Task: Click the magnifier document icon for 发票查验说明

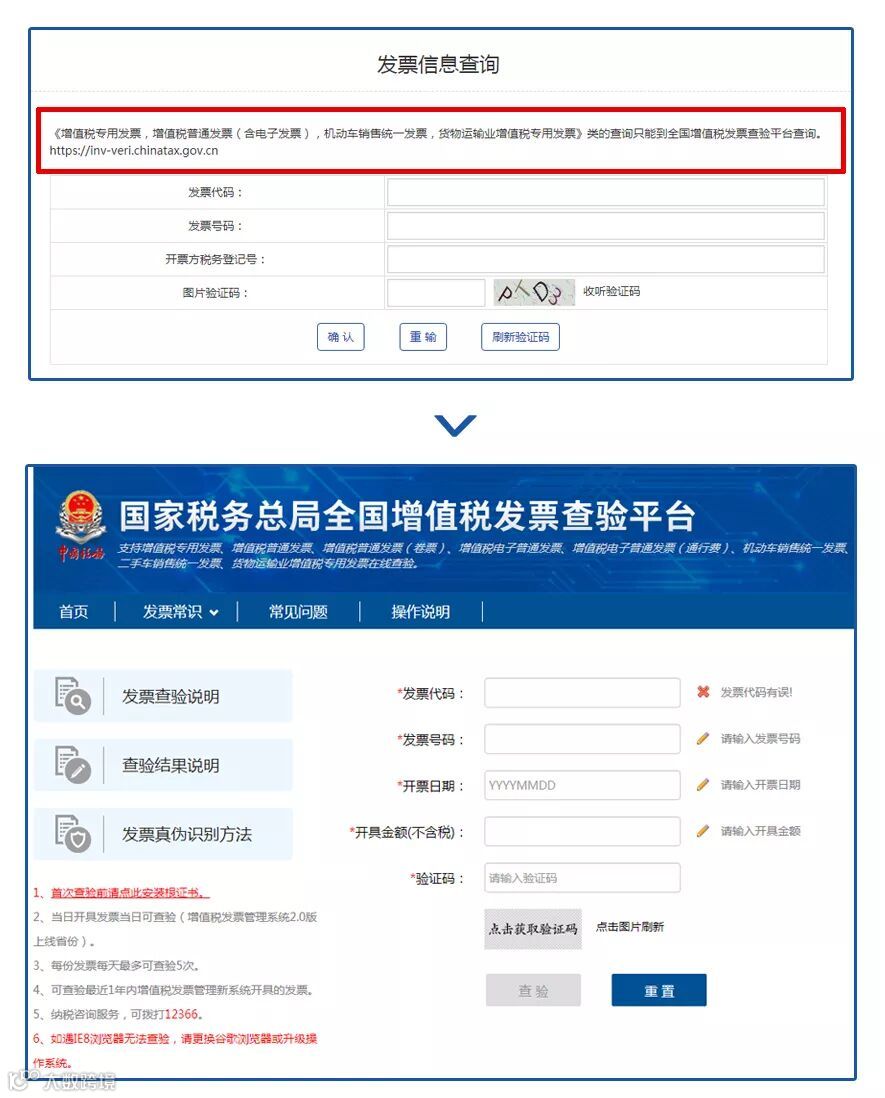Action: point(73,696)
